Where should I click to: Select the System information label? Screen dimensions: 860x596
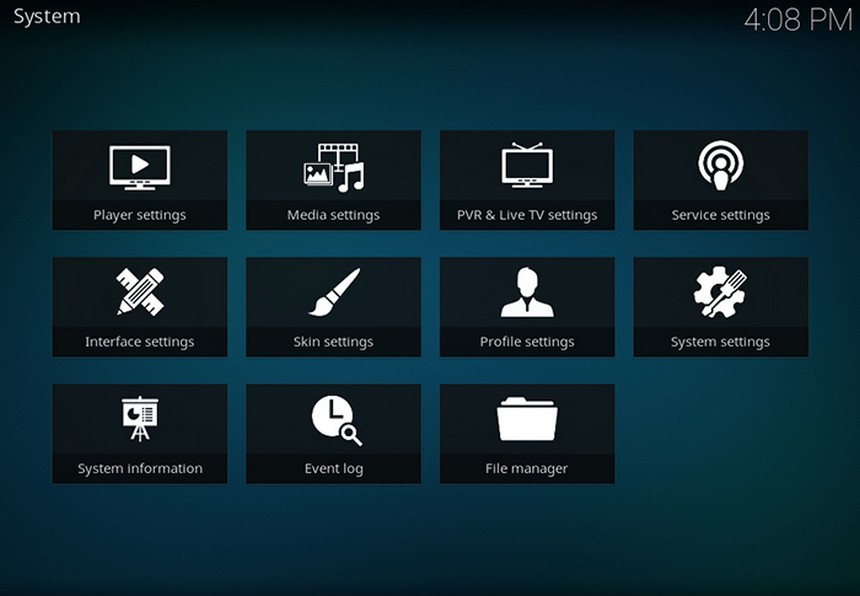coord(140,468)
